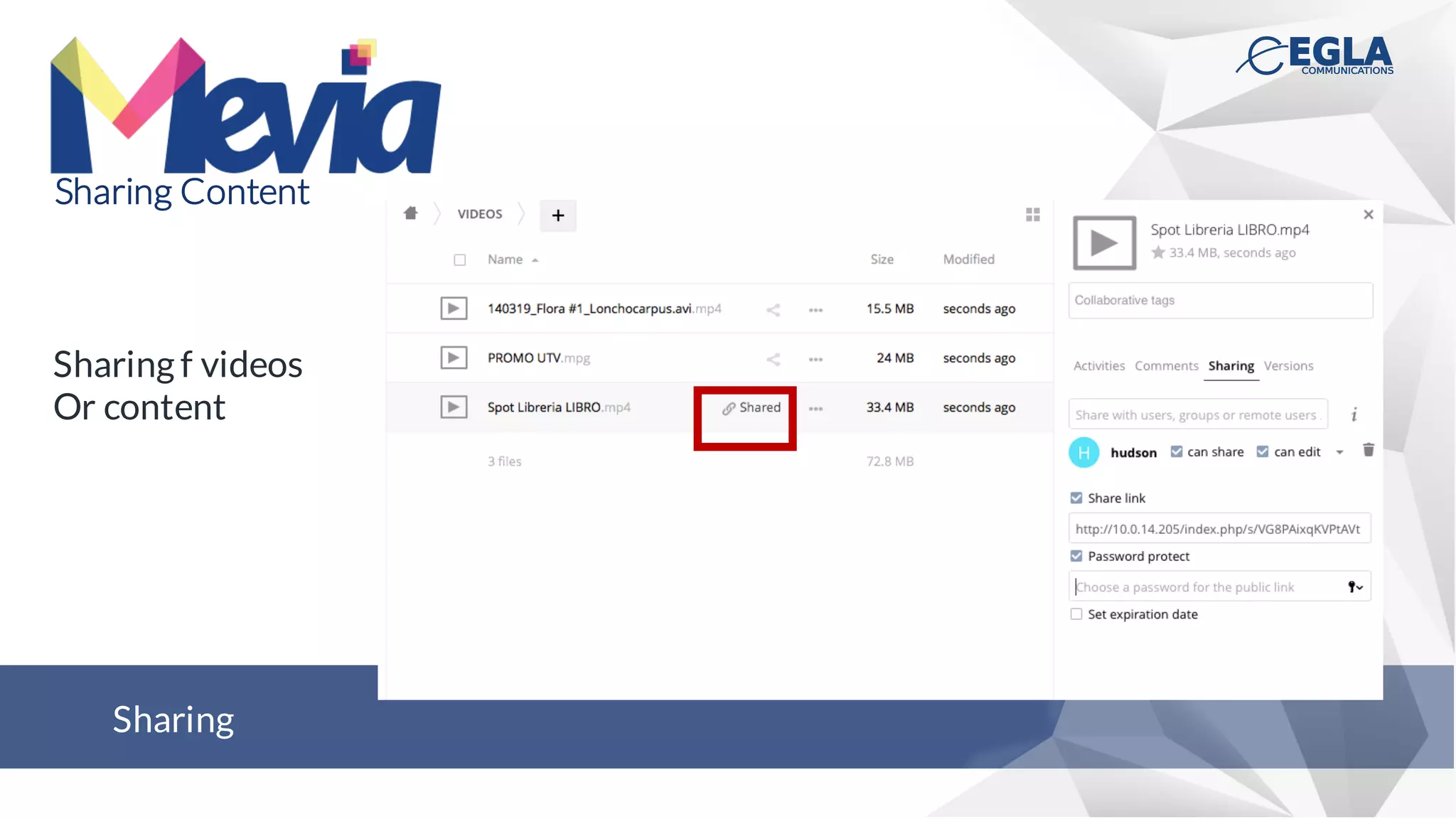
Task: Click the VIDEOS breadcrumb link
Action: pyautogui.click(x=480, y=214)
